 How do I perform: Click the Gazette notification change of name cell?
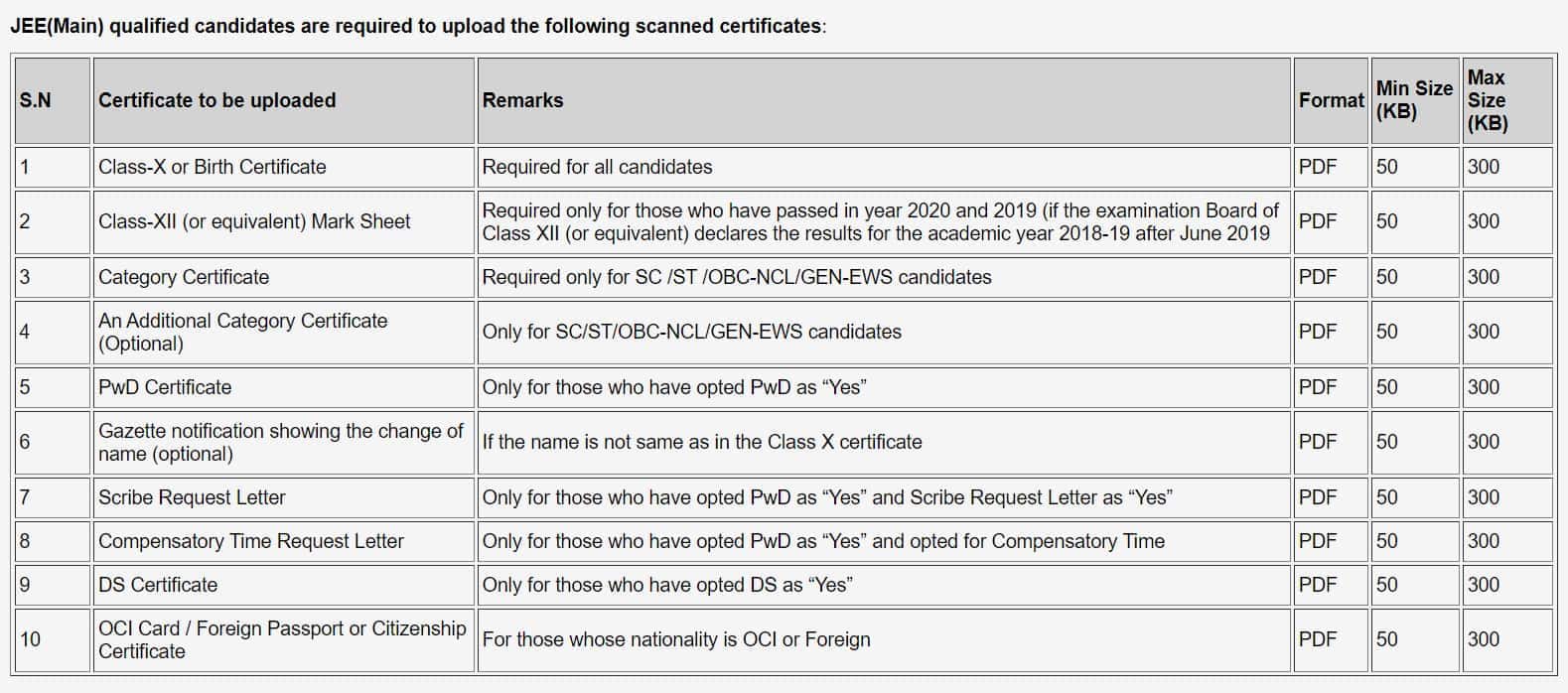280,442
